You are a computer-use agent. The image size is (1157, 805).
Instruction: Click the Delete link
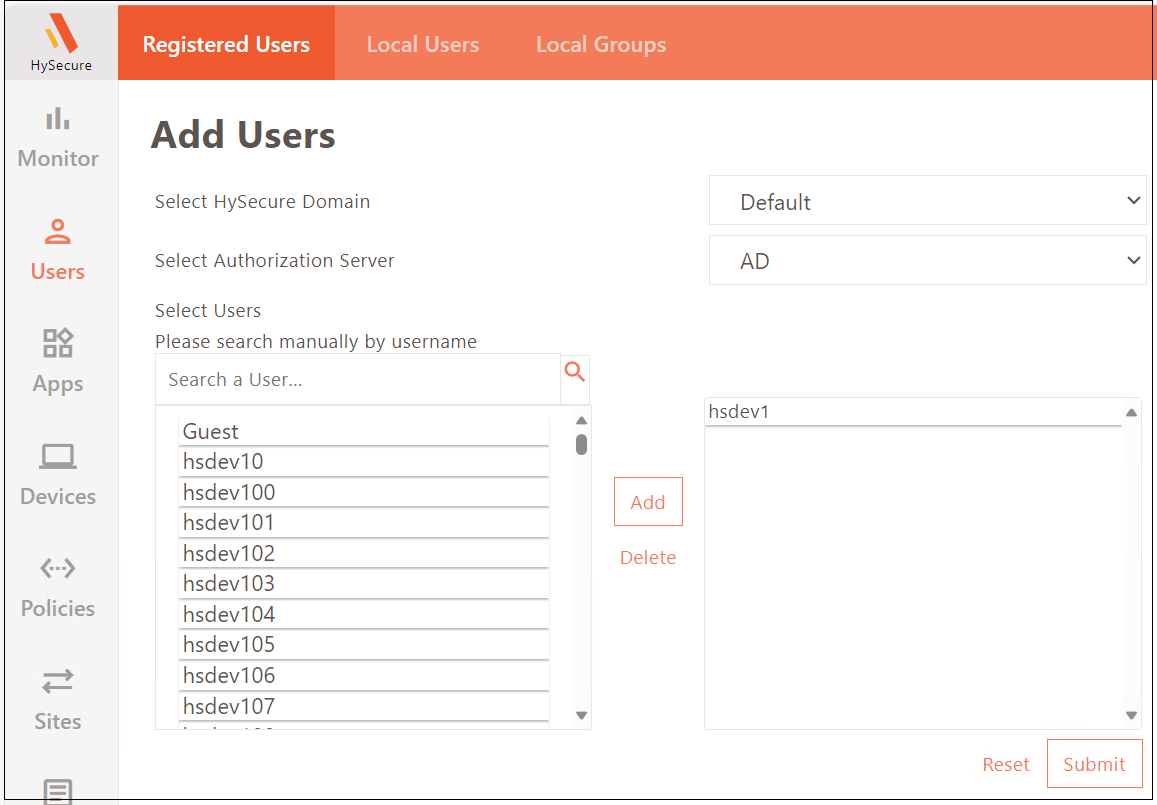[647, 557]
